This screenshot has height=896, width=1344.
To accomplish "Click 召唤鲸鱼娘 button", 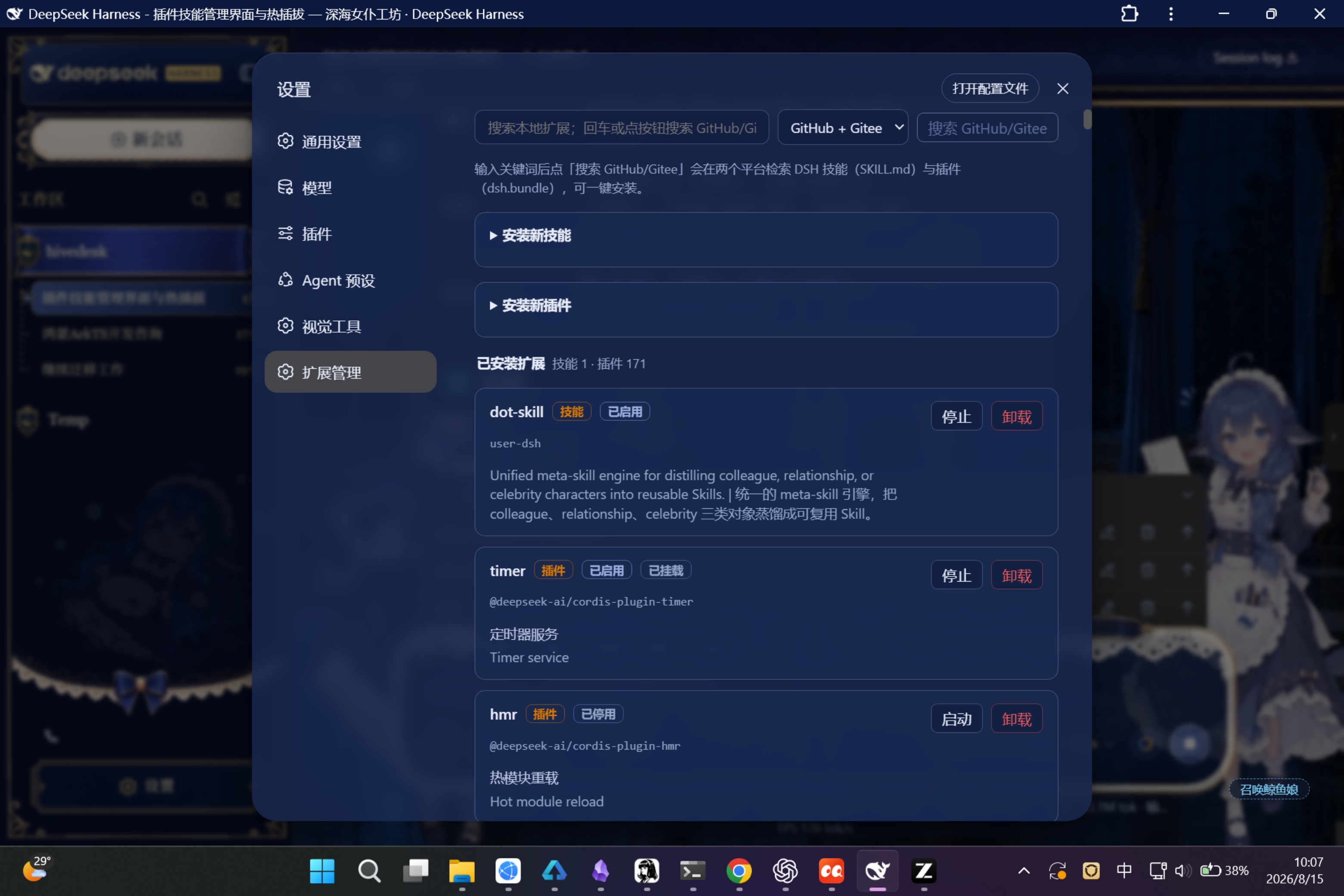I will 1269,789.
